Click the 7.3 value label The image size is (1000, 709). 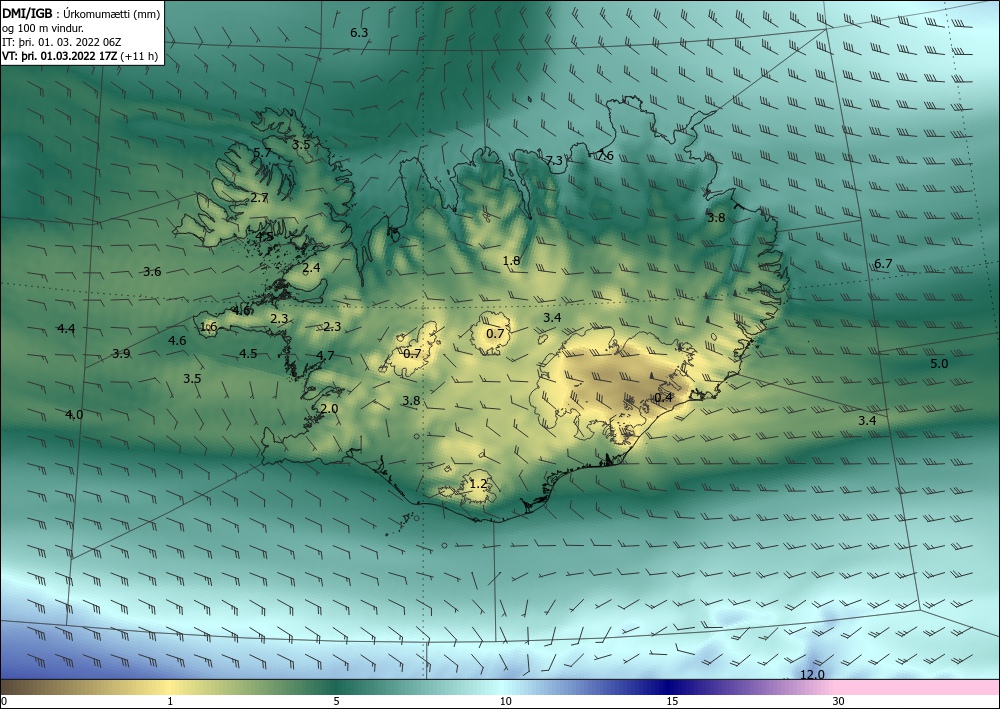point(554,160)
